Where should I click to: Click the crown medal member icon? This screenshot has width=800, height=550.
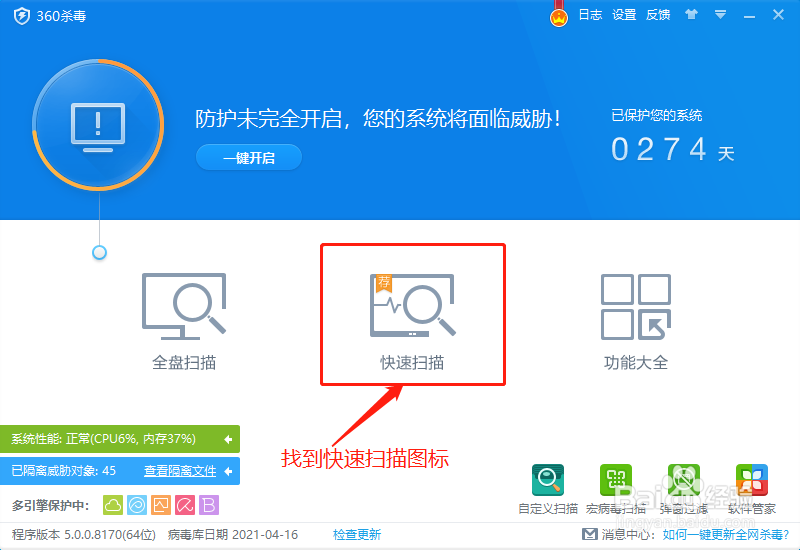point(559,15)
